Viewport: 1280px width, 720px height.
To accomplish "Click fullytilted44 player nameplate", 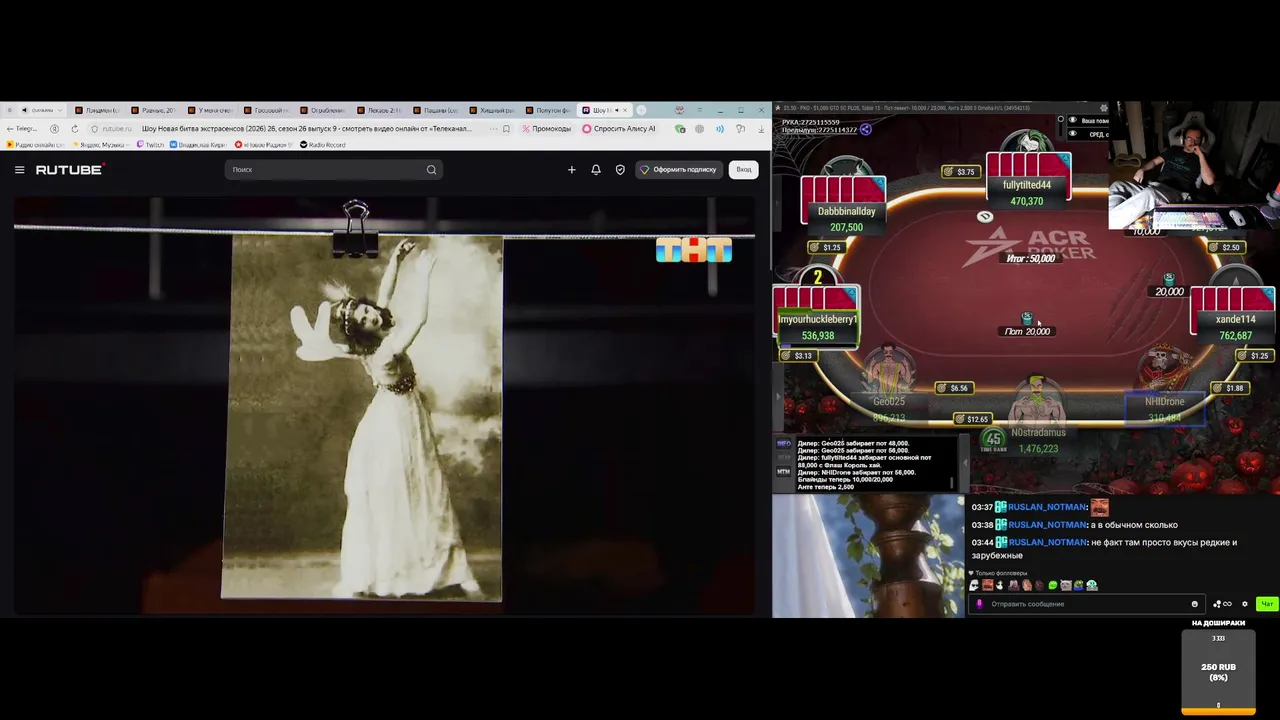I will [x=1027, y=193].
